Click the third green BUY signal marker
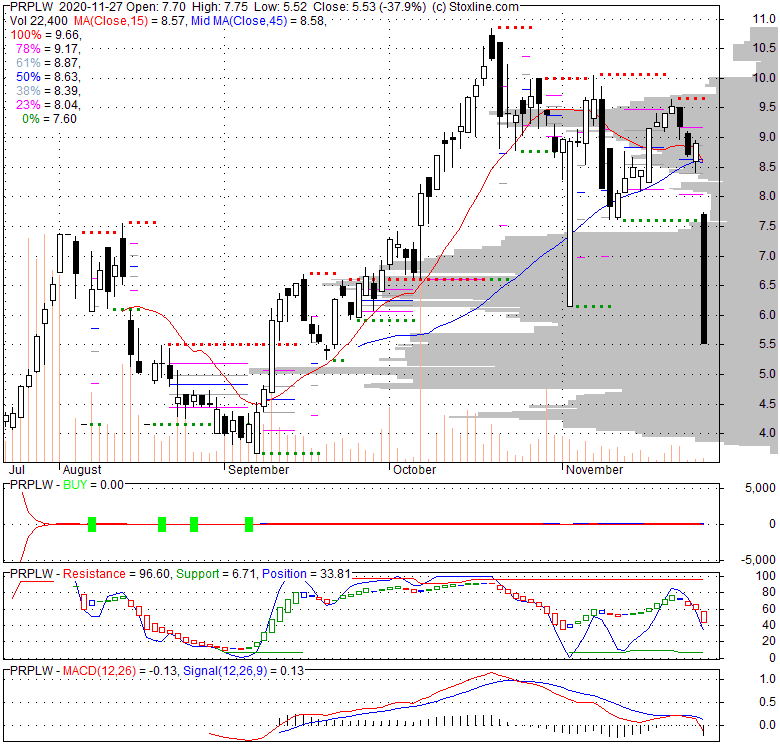The width and height of the screenshot is (780, 745). (x=194, y=524)
